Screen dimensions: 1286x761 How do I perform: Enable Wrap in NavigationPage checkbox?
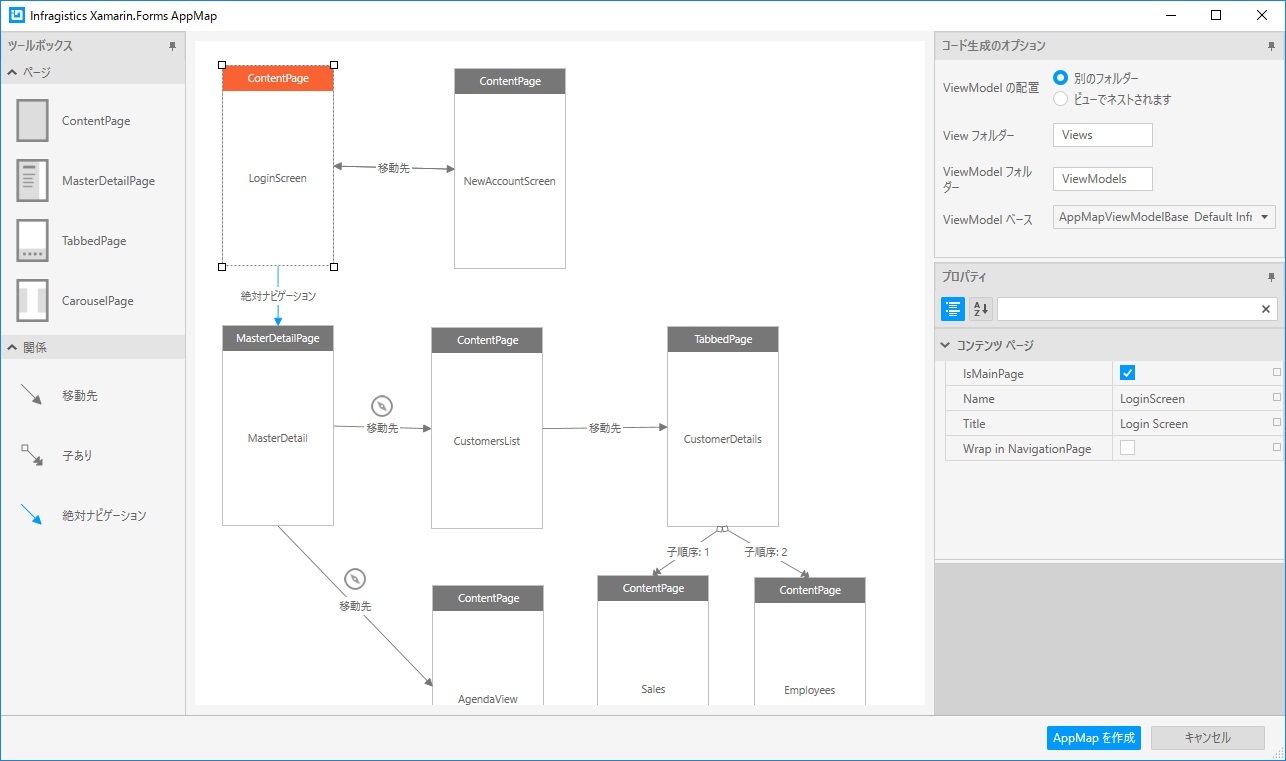click(1127, 448)
